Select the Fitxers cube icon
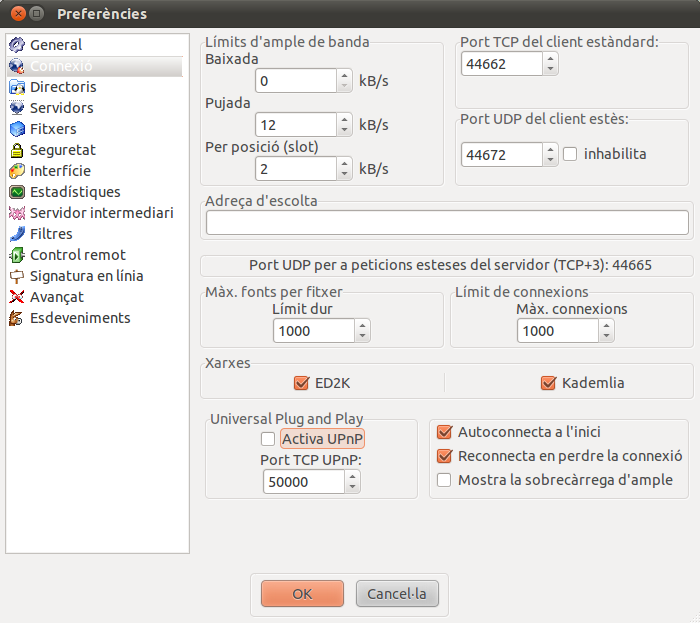The image size is (700, 623). (x=17, y=129)
